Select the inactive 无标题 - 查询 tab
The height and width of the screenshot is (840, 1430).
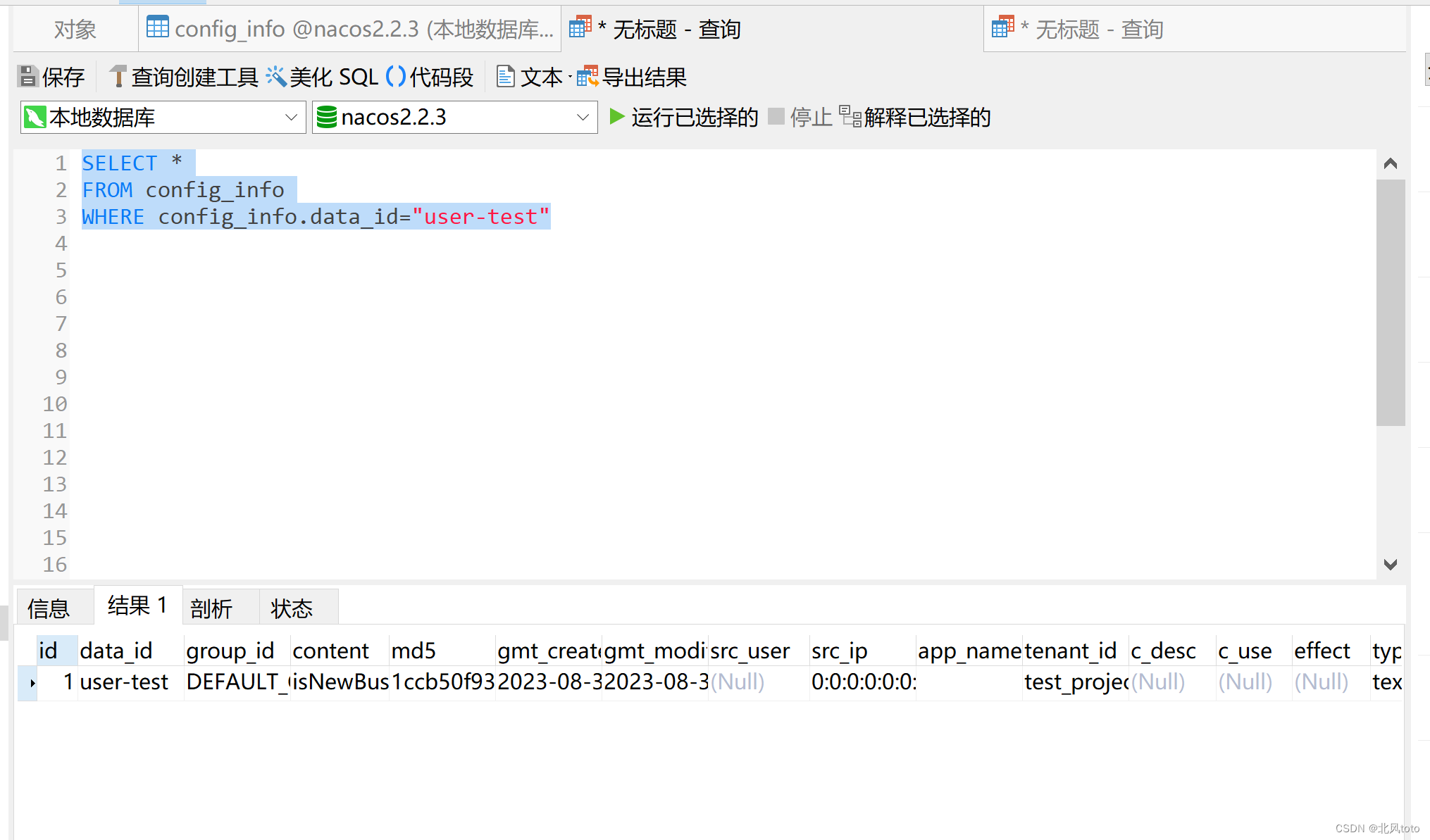1195,29
